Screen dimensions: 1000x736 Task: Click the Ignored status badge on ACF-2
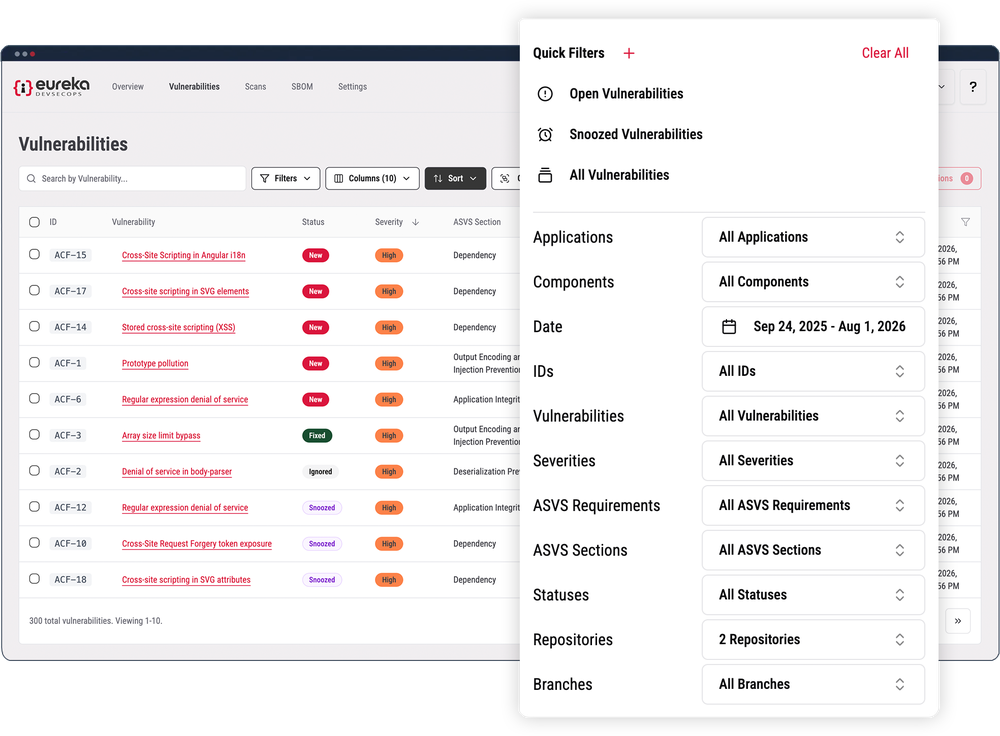tap(320, 472)
